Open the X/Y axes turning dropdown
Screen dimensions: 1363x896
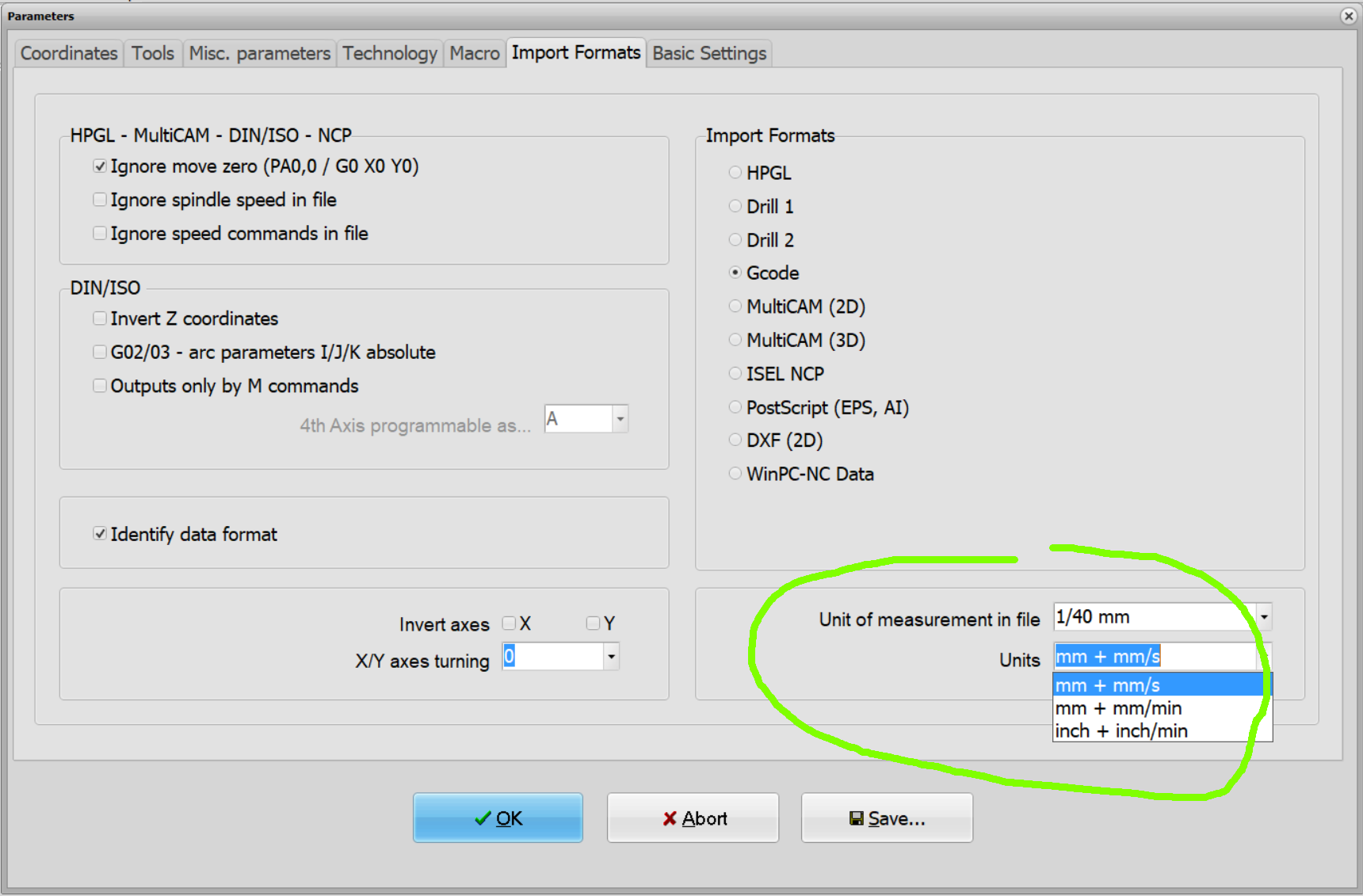coord(611,656)
